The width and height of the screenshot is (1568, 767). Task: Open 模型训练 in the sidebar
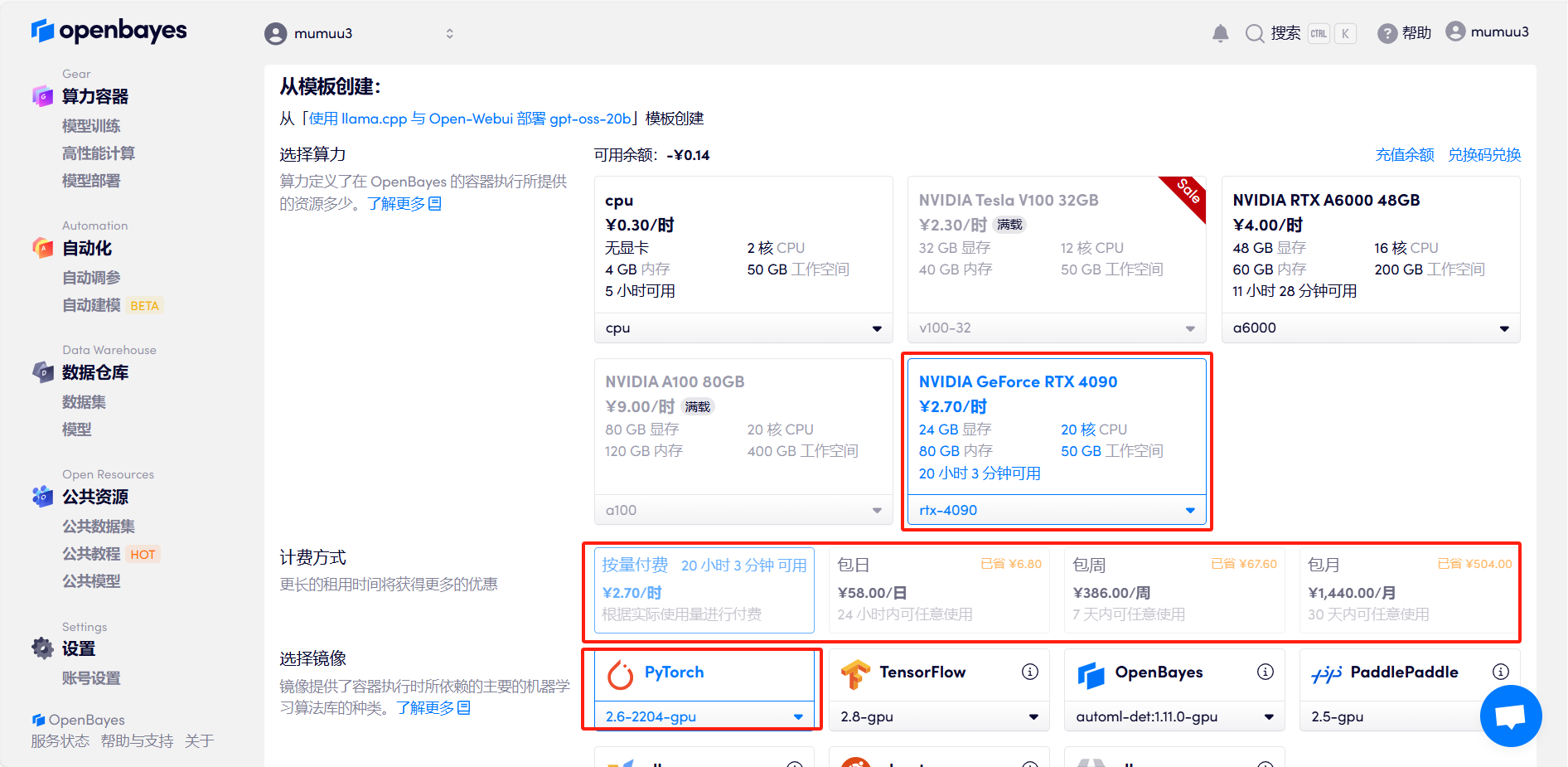click(91, 126)
